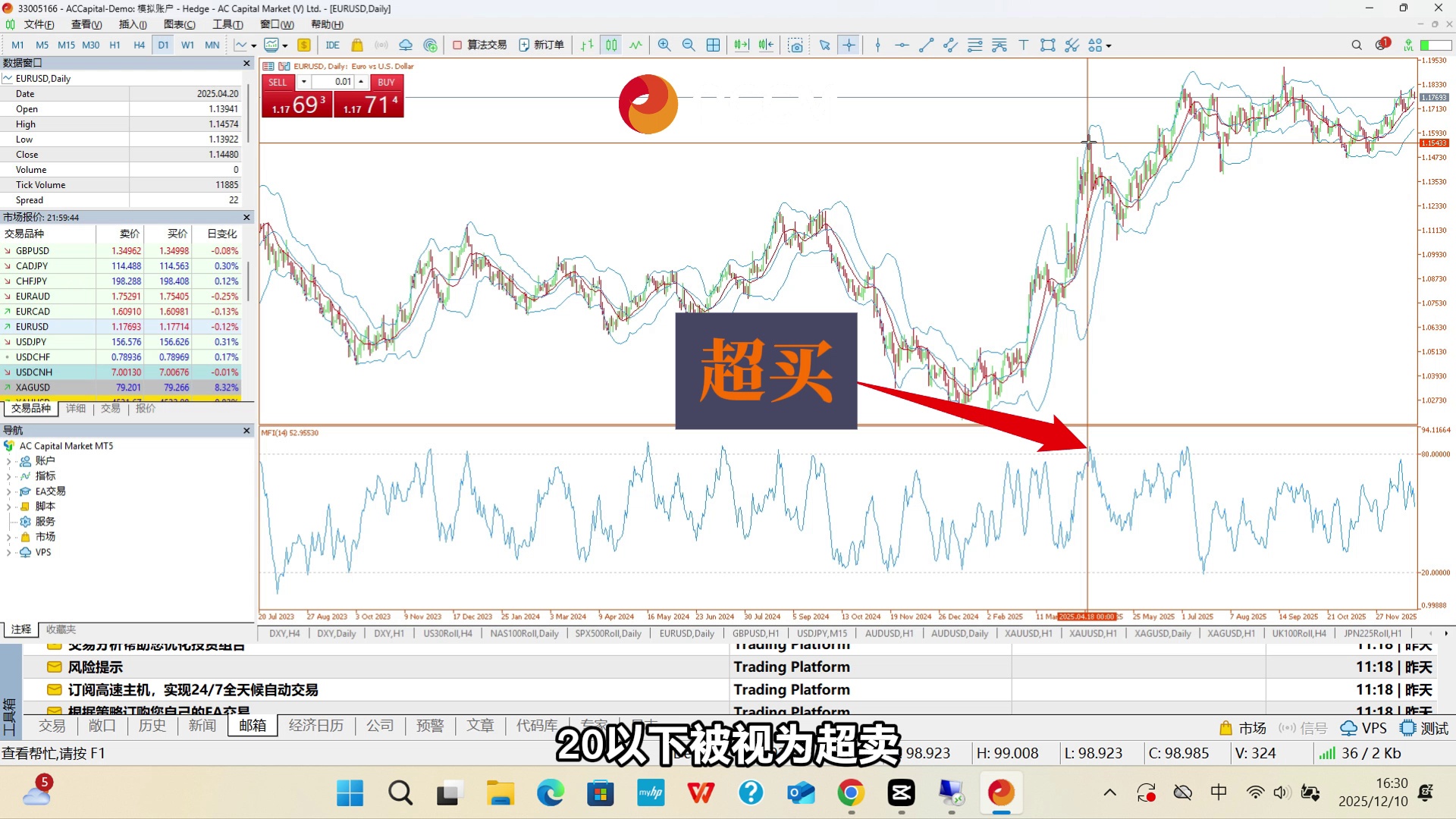
Task: Select the text label tool
Action: tap(1023, 45)
